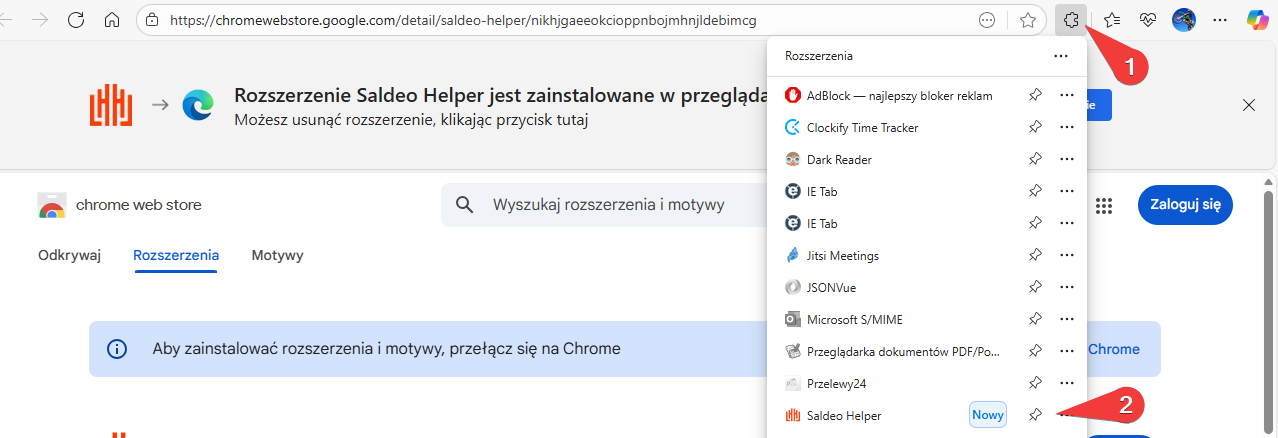This screenshot has height=438, width=1278.
Task: Open Browser essentials heartbeat icon
Action: coord(1148,20)
